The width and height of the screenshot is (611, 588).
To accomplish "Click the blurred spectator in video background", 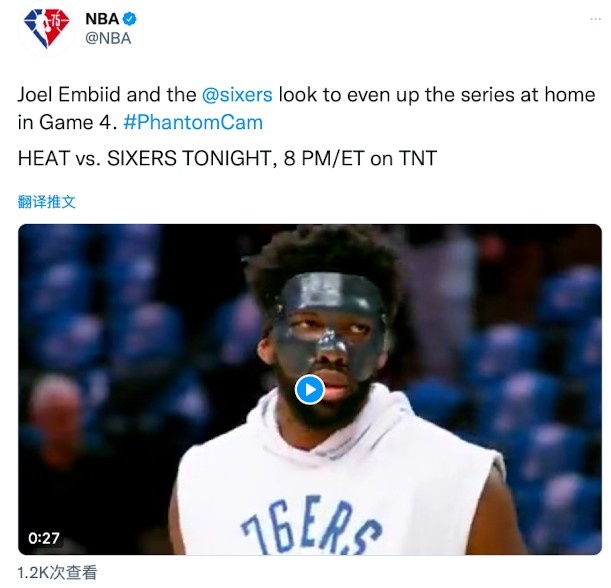I will [x=58, y=421].
